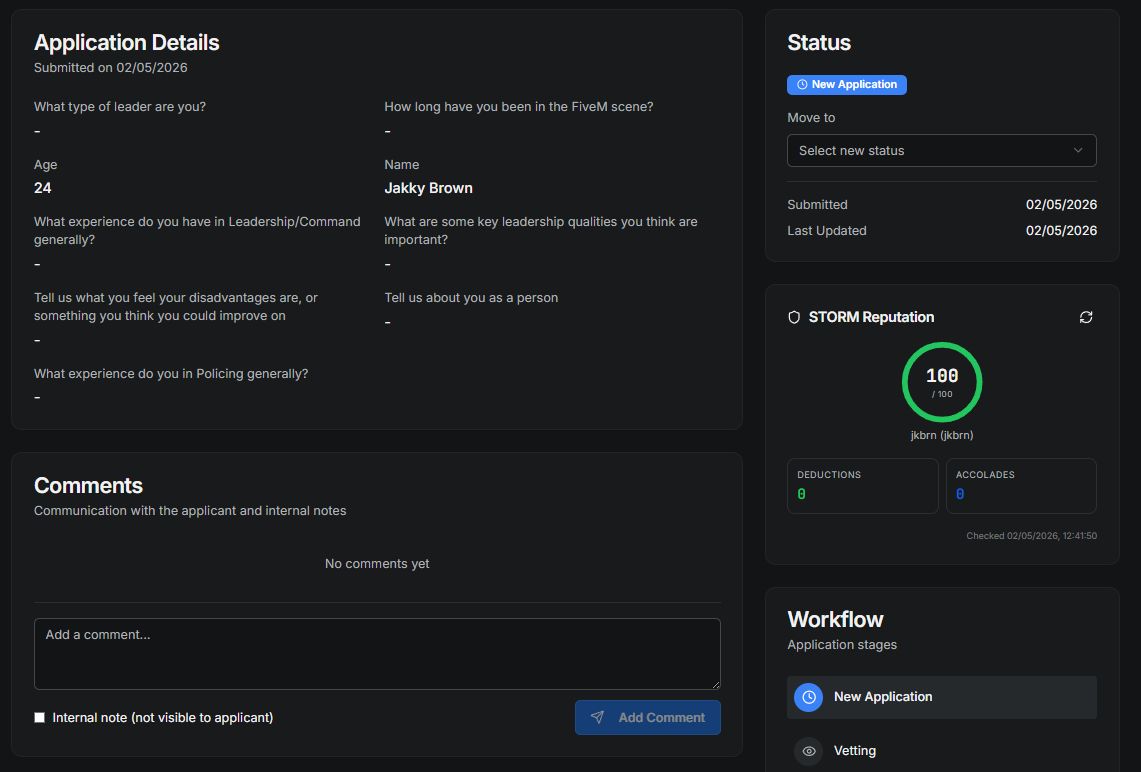The width and height of the screenshot is (1141, 772).
Task: Refresh the STORM Reputation score
Action: (1086, 317)
